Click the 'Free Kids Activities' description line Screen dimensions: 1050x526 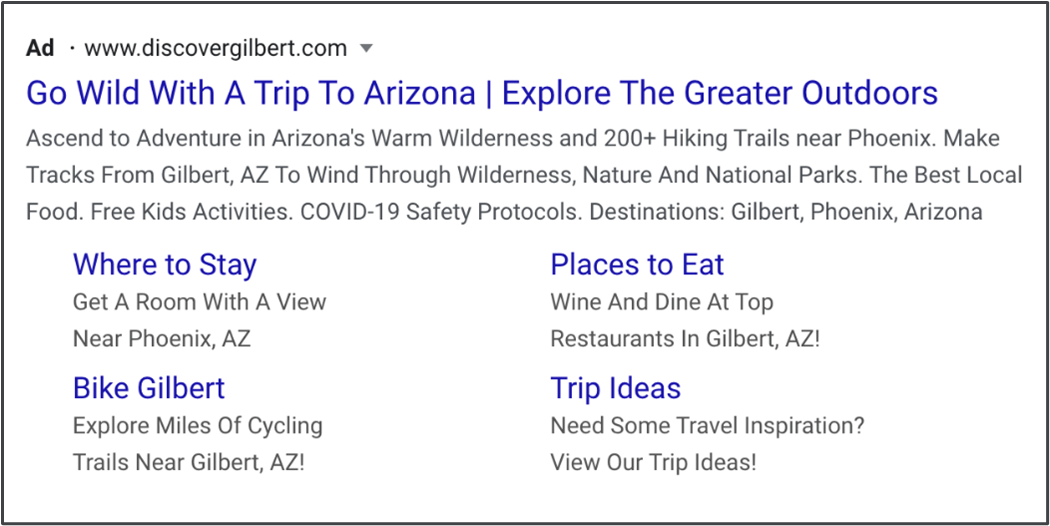504,212
